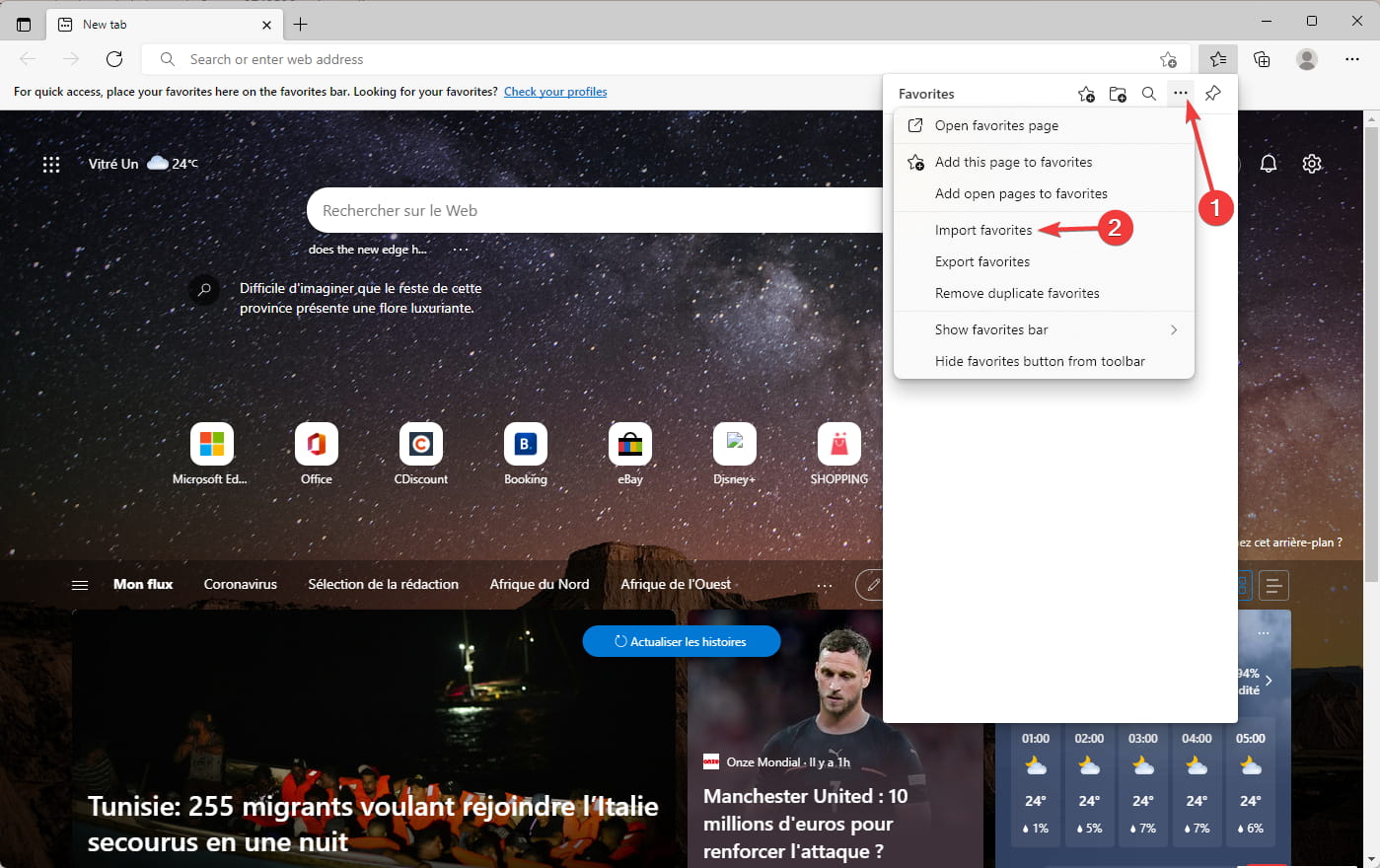The image size is (1380, 868).
Task: Click the Add folder icon in Favorites panel
Action: (1118, 94)
